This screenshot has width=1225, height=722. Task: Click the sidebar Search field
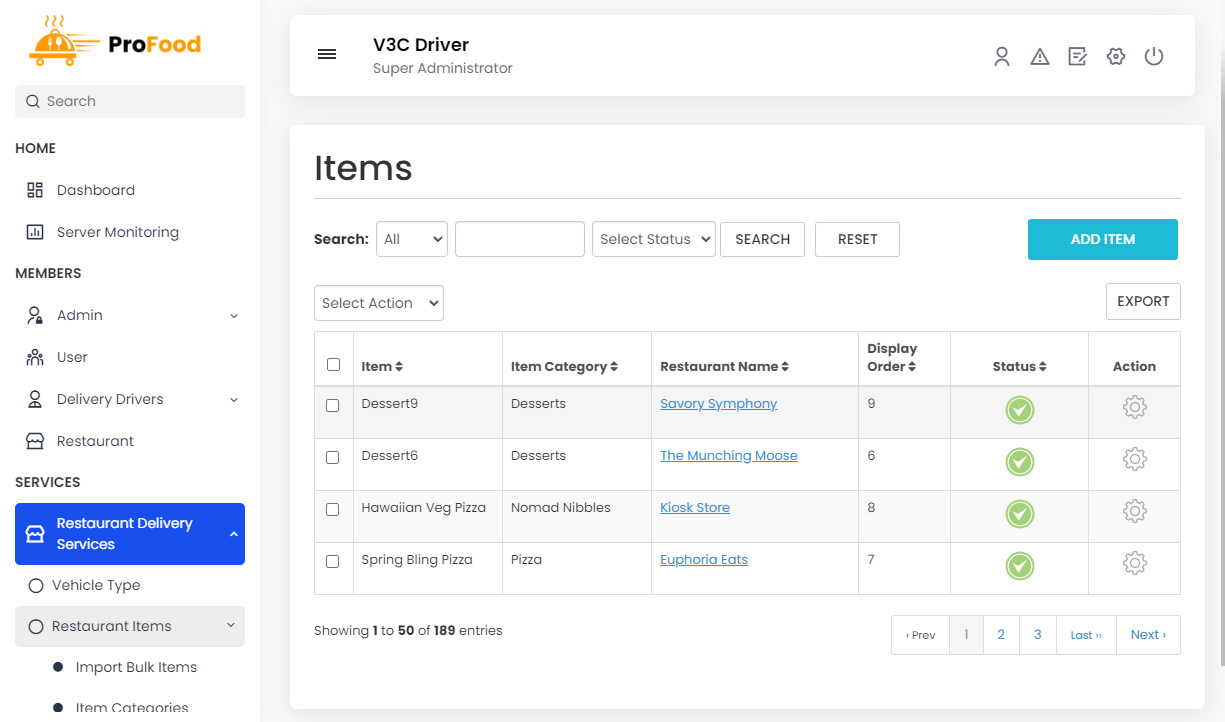[130, 101]
